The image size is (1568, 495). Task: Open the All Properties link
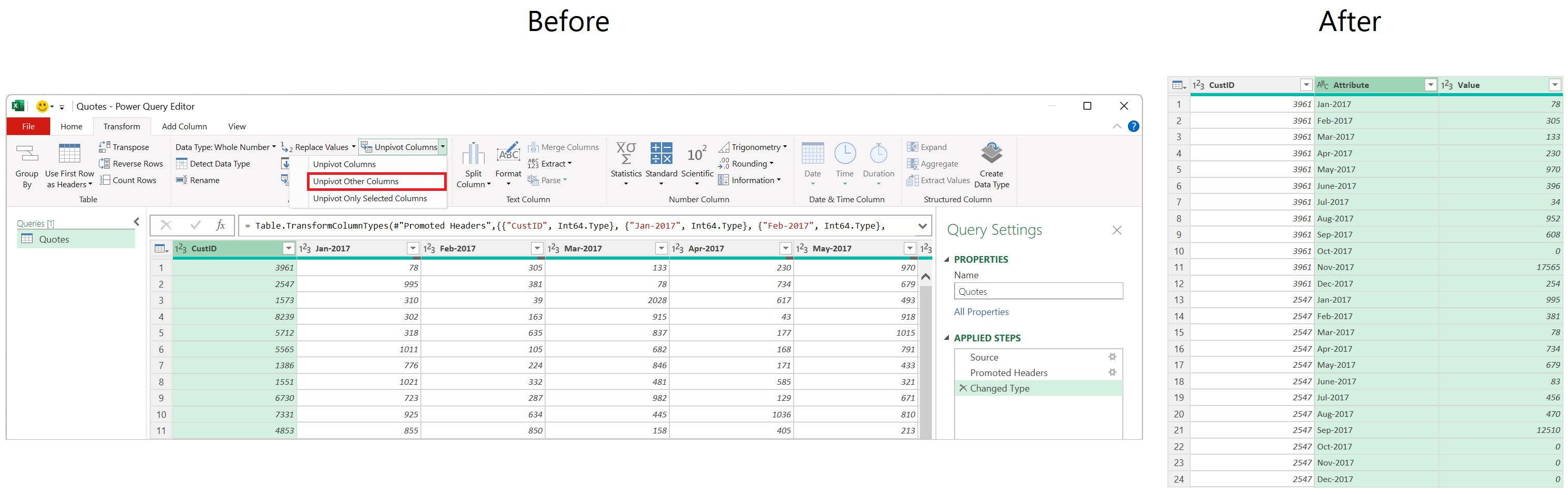pos(981,312)
